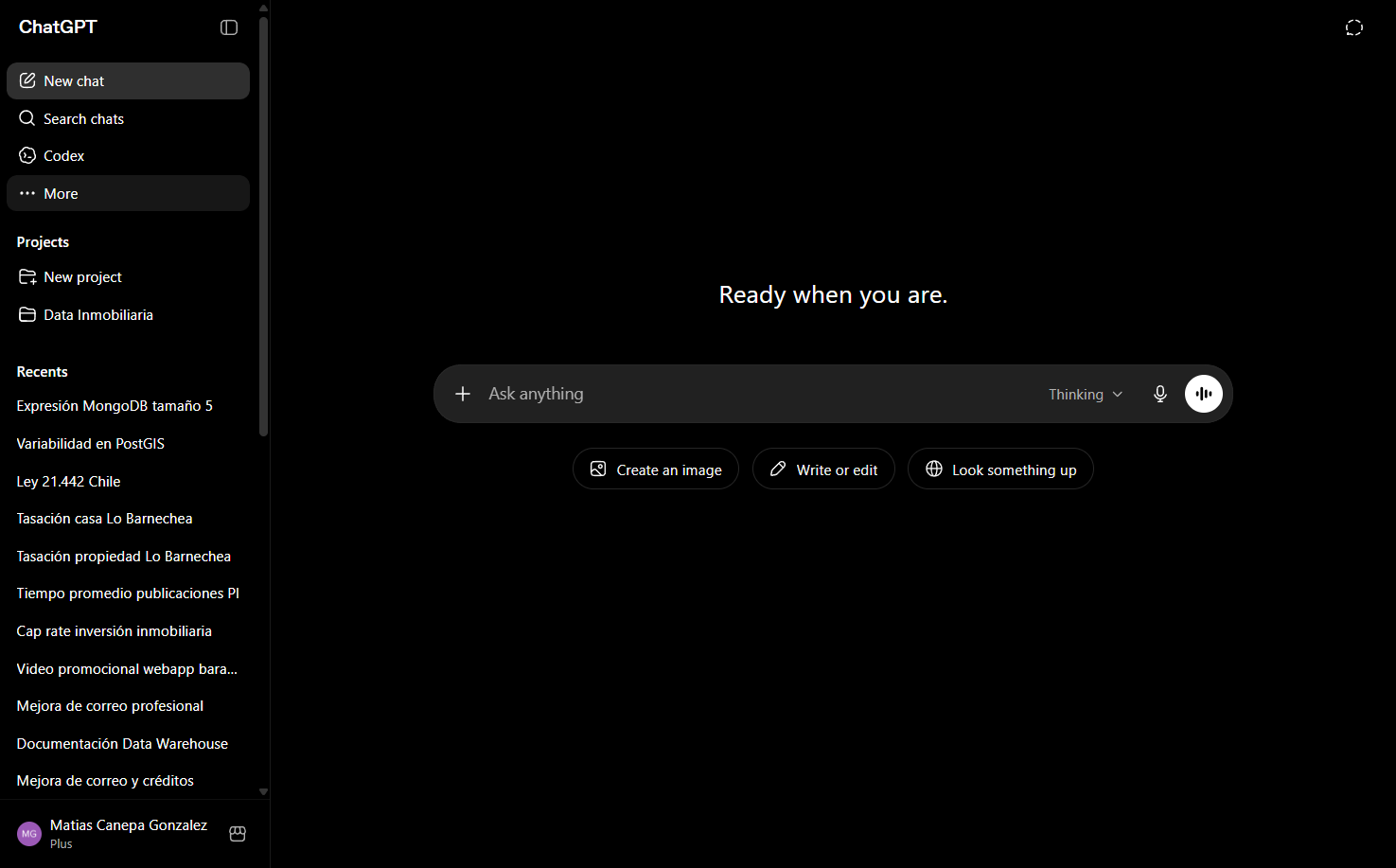Click the grid icon beside the account name
This screenshot has height=868, width=1396.
click(x=238, y=834)
